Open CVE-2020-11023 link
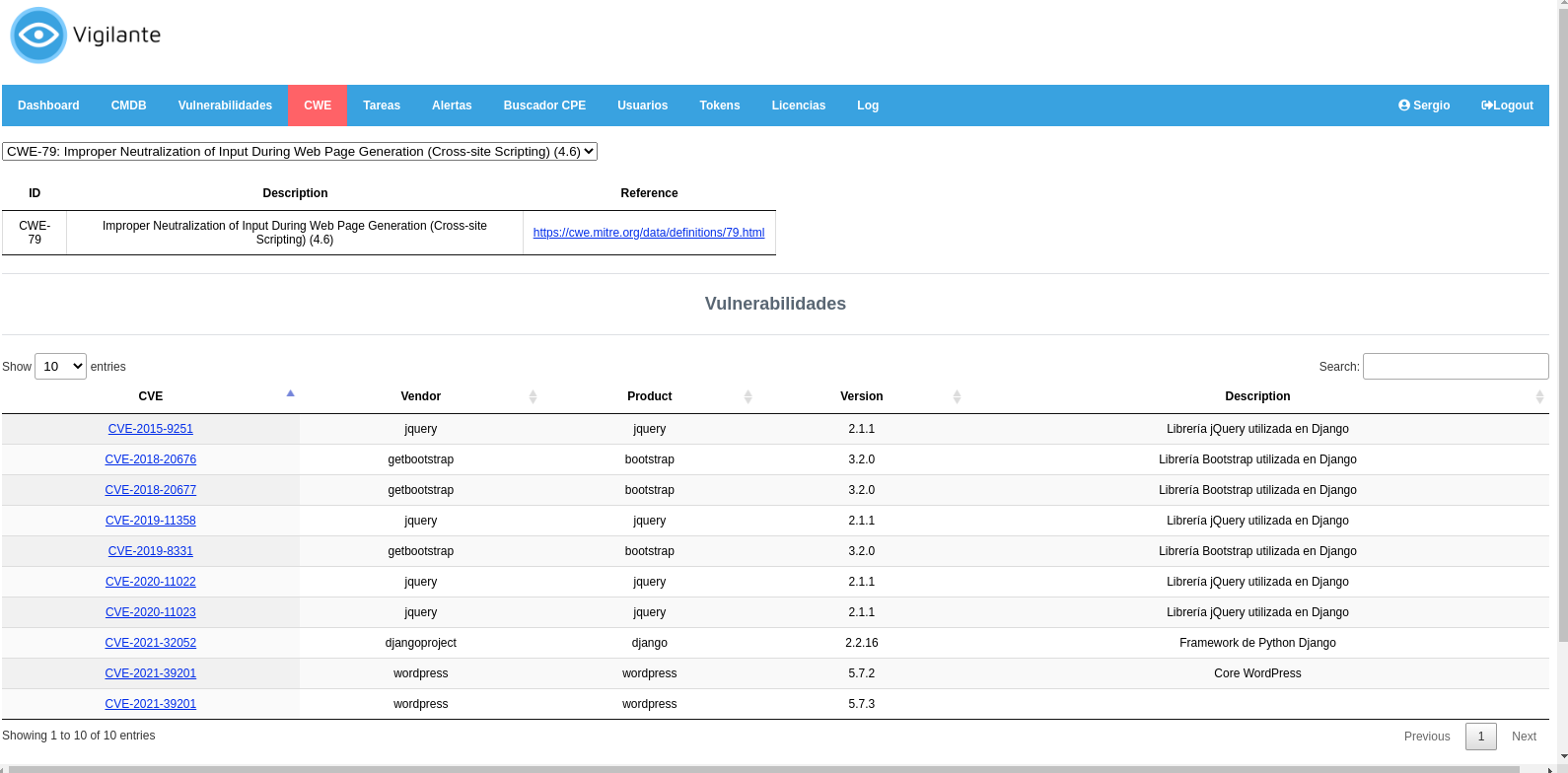 pyautogui.click(x=151, y=612)
